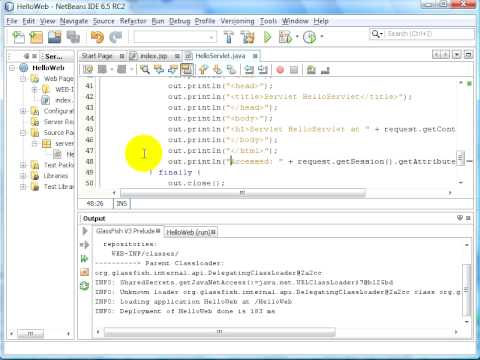Screen dimensions: 480x360
Task: Start macro recording with red circle icon
Action: click(280, 69)
